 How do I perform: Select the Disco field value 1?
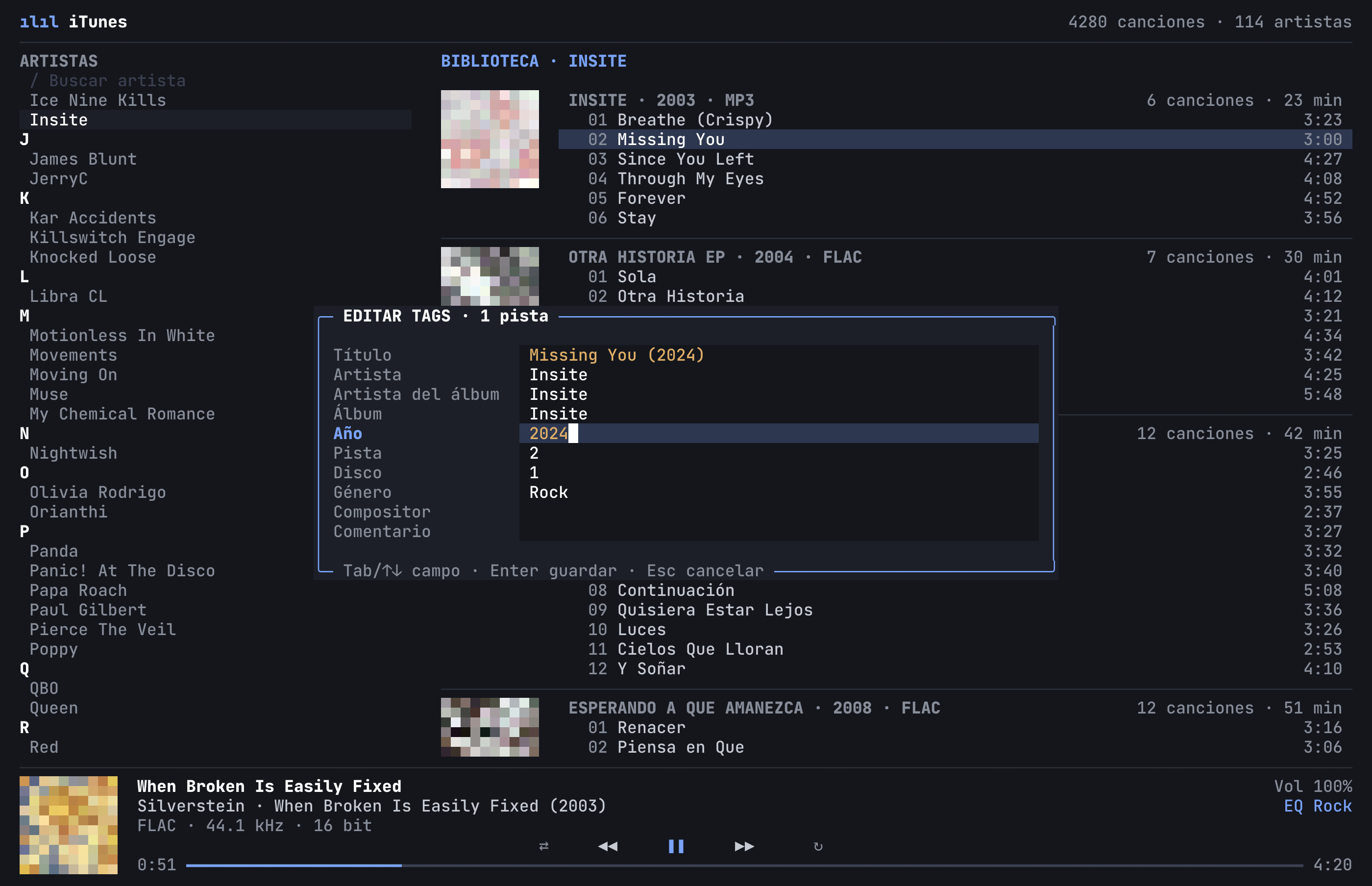click(779, 473)
